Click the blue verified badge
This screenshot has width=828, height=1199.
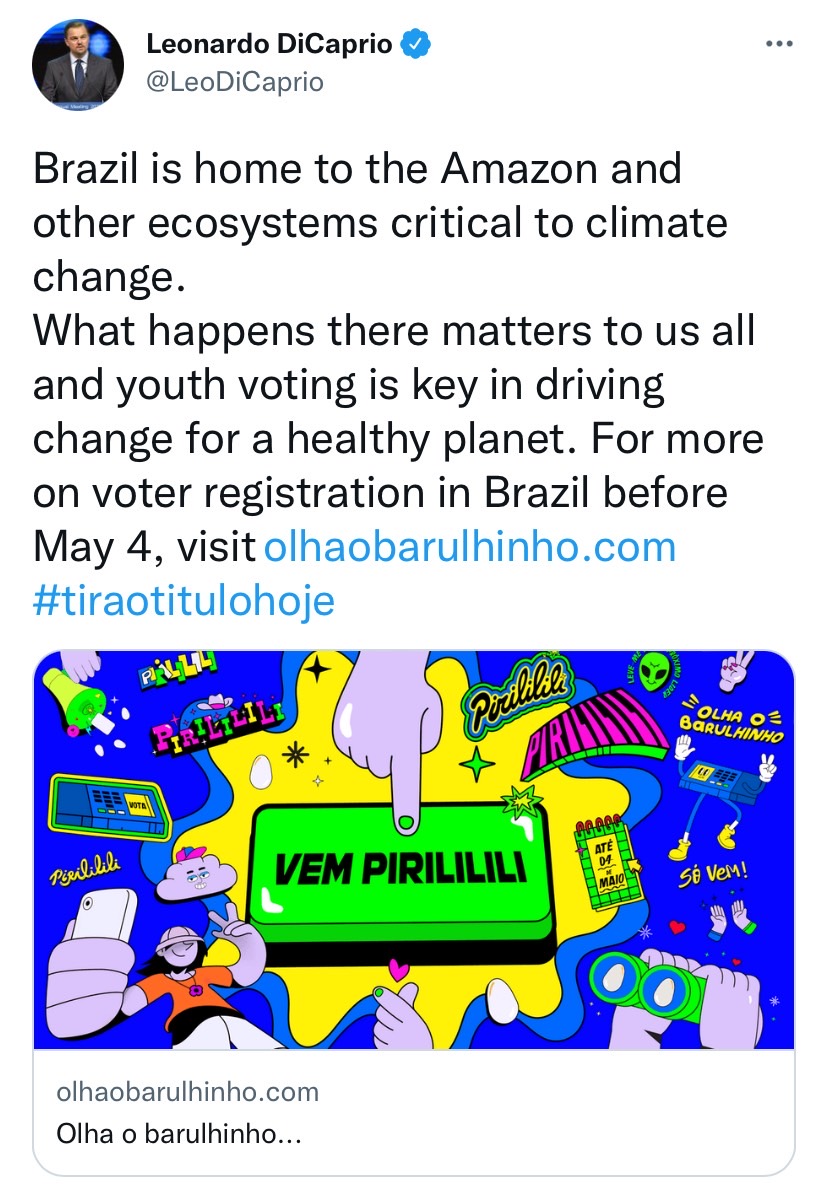[x=416, y=44]
